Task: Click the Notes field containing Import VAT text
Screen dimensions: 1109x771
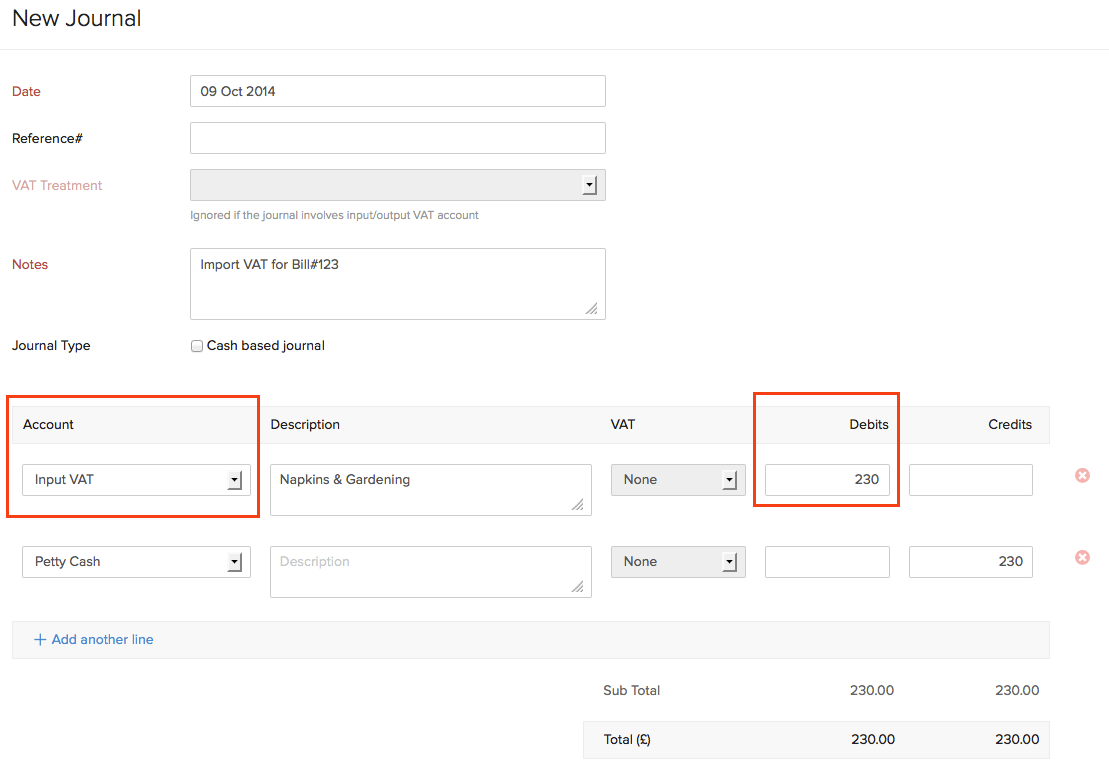Action: [x=397, y=283]
